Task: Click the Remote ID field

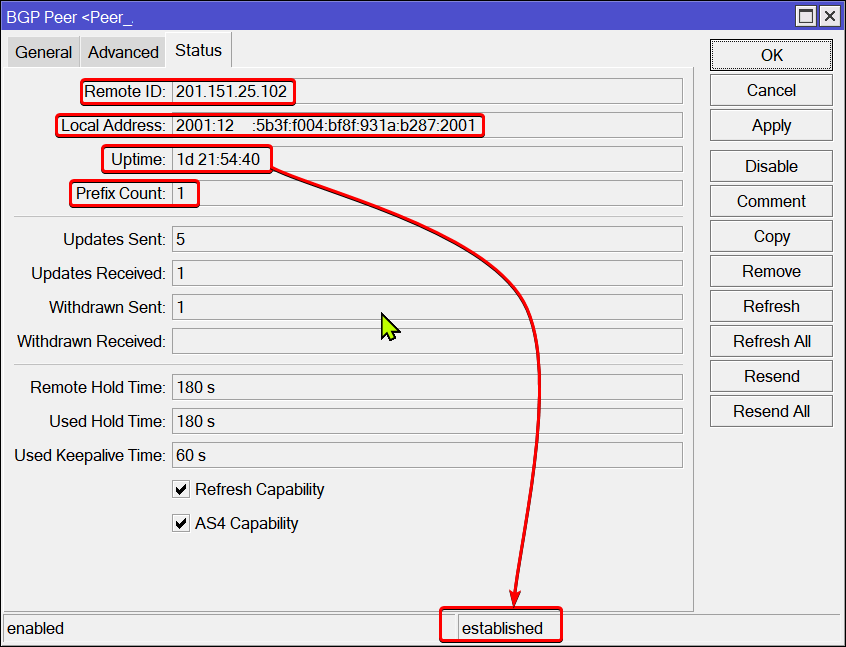Action: click(x=427, y=92)
